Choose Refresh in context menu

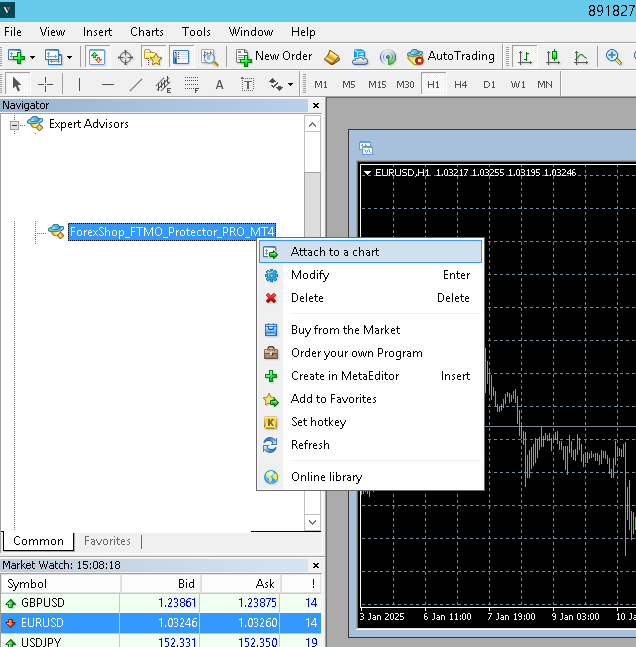pos(370,445)
